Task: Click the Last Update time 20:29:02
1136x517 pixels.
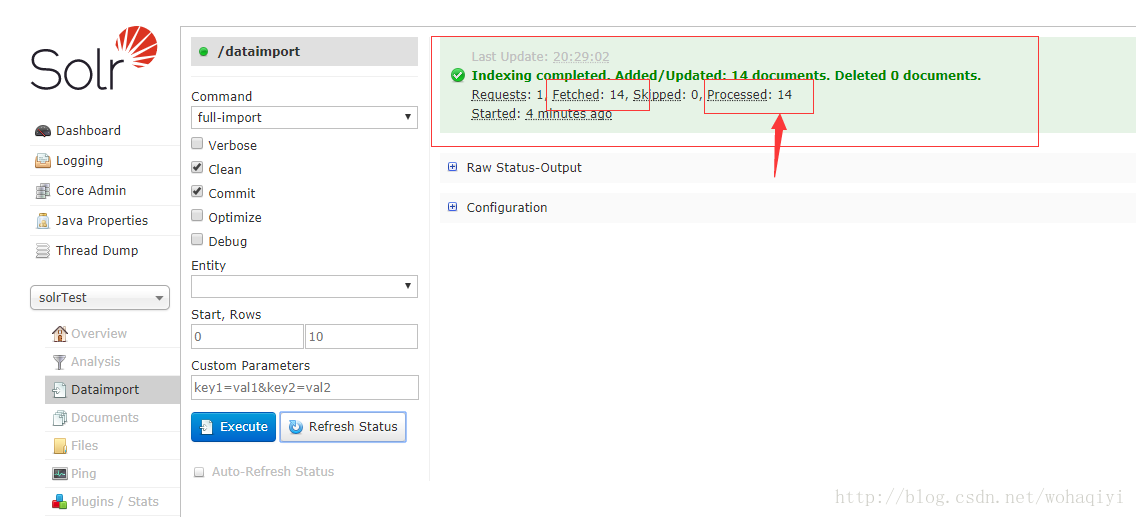Action: 582,56
